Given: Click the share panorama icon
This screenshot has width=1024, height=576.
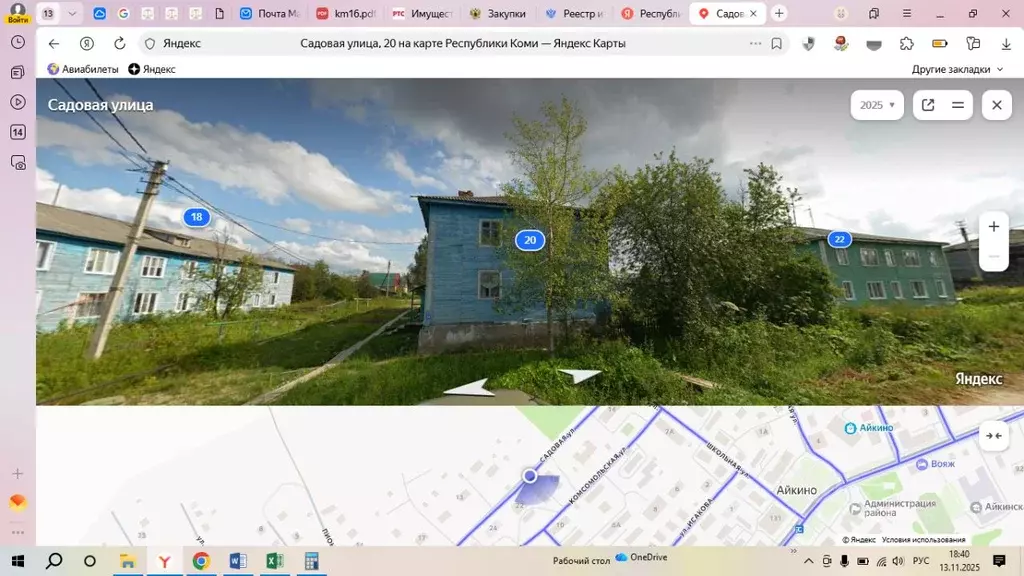Looking at the screenshot, I should pyautogui.click(x=928, y=105).
